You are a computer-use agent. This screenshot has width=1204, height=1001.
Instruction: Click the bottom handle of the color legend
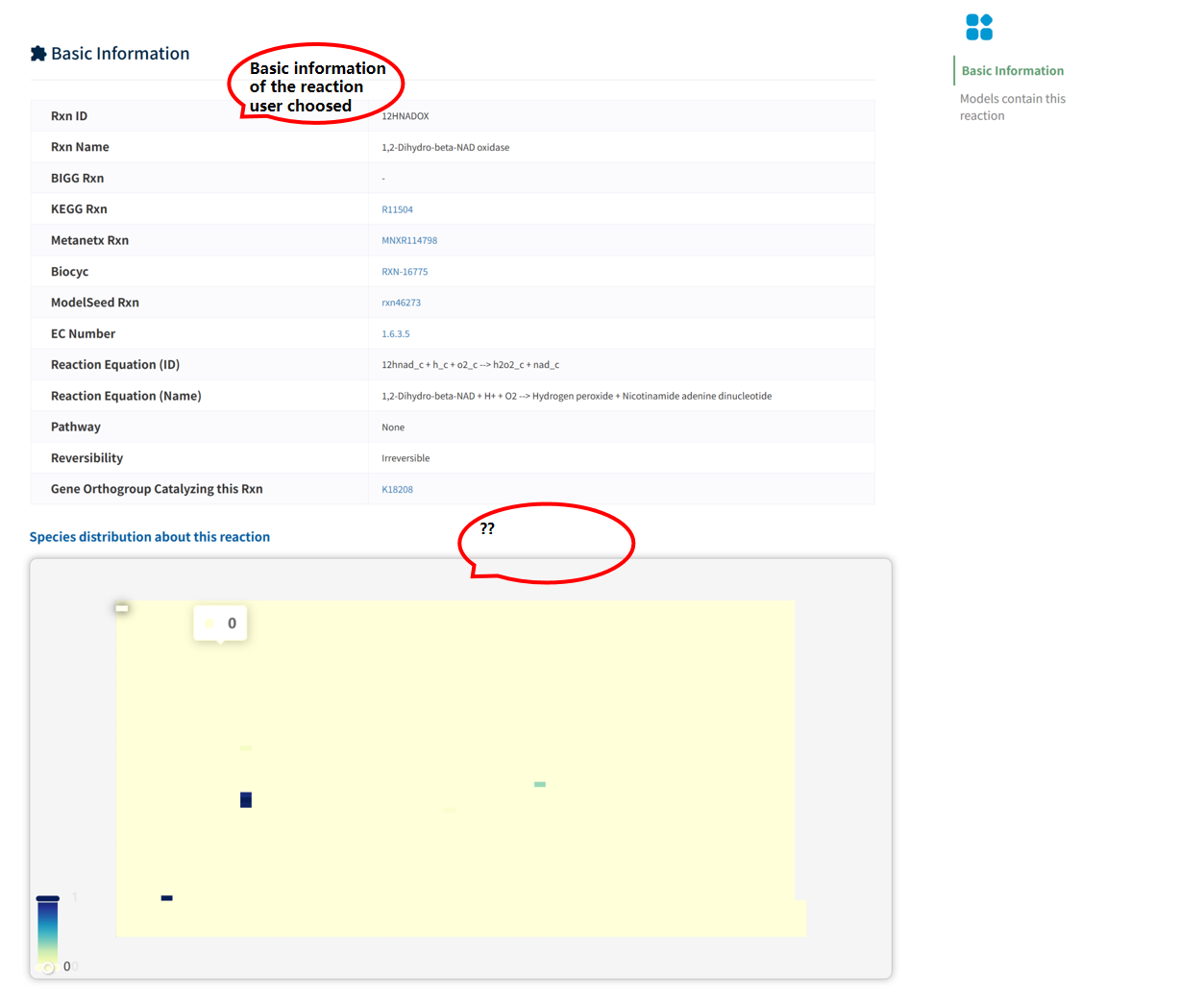pyautogui.click(x=48, y=966)
